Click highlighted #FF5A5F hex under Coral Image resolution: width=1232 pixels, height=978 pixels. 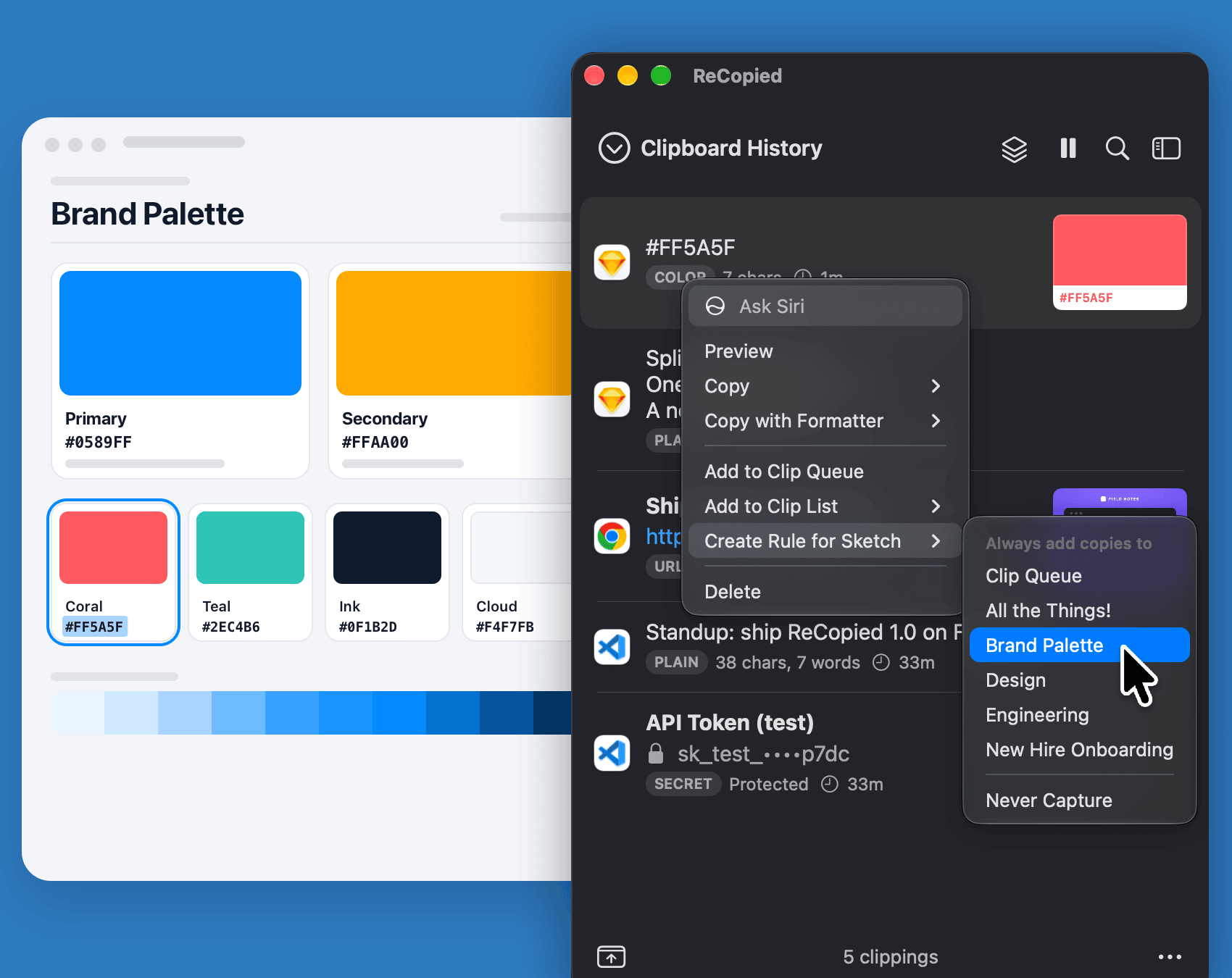tap(94, 627)
